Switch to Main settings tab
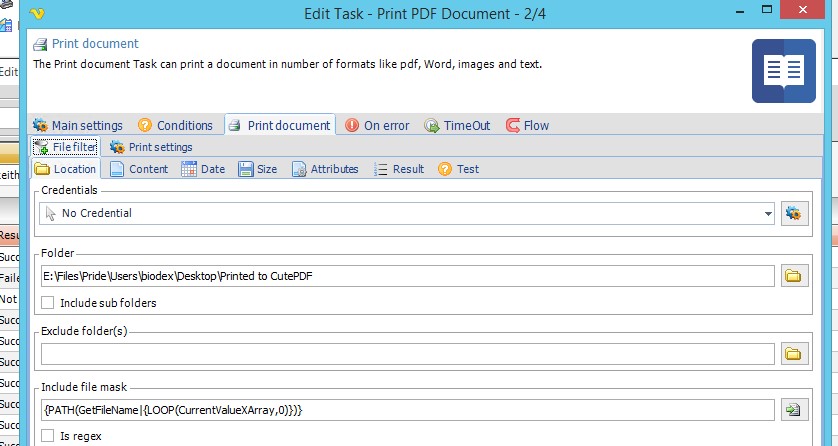Image resolution: width=838 pixels, height=446 pixels. pyautogui.click(x=78, y=125)
